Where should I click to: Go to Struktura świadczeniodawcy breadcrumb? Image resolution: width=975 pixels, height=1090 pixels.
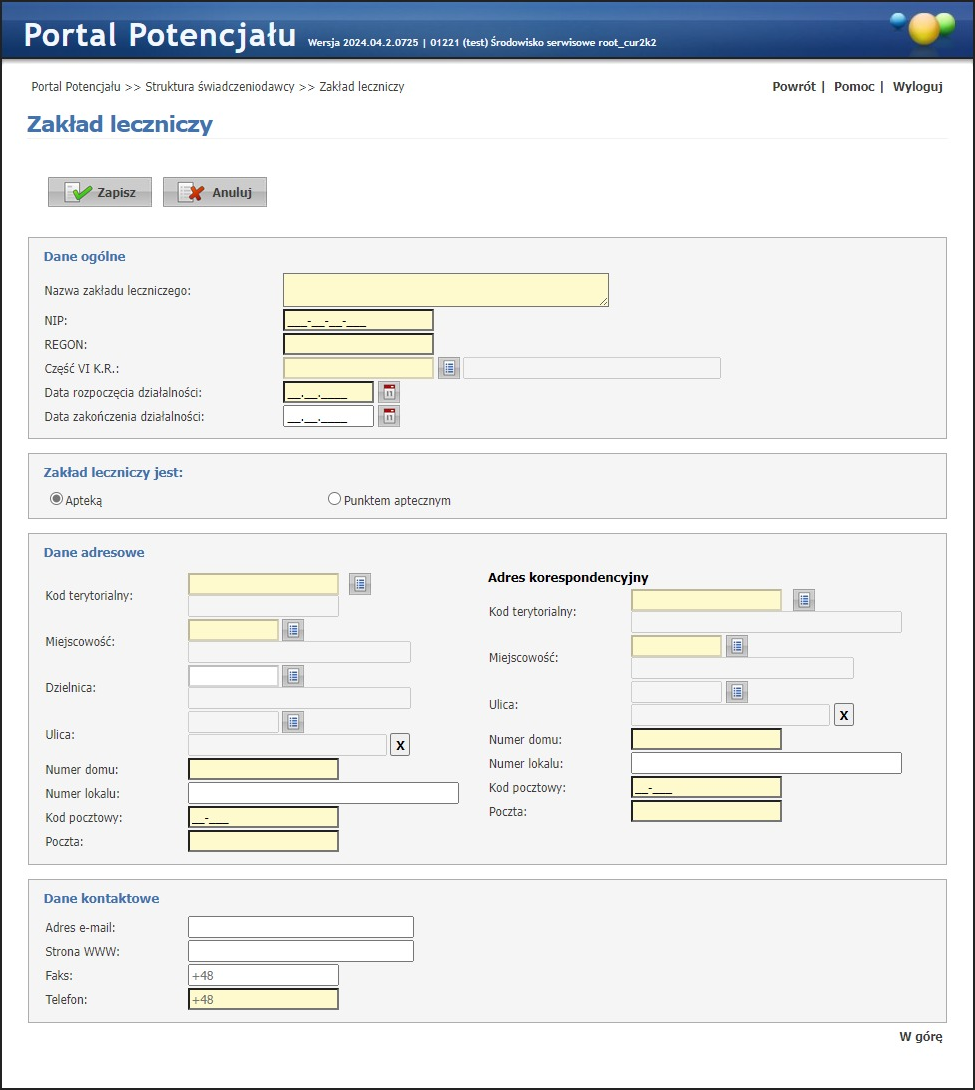pos(220,87)
